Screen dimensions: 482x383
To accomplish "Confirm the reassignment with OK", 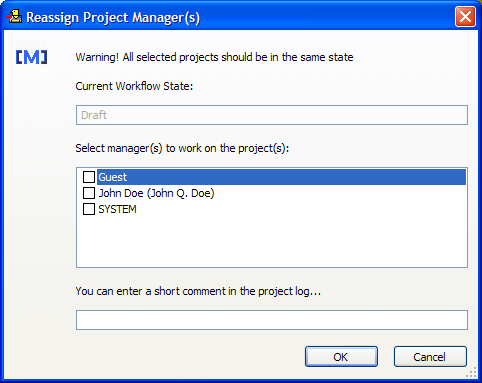I will pos(341,357).
